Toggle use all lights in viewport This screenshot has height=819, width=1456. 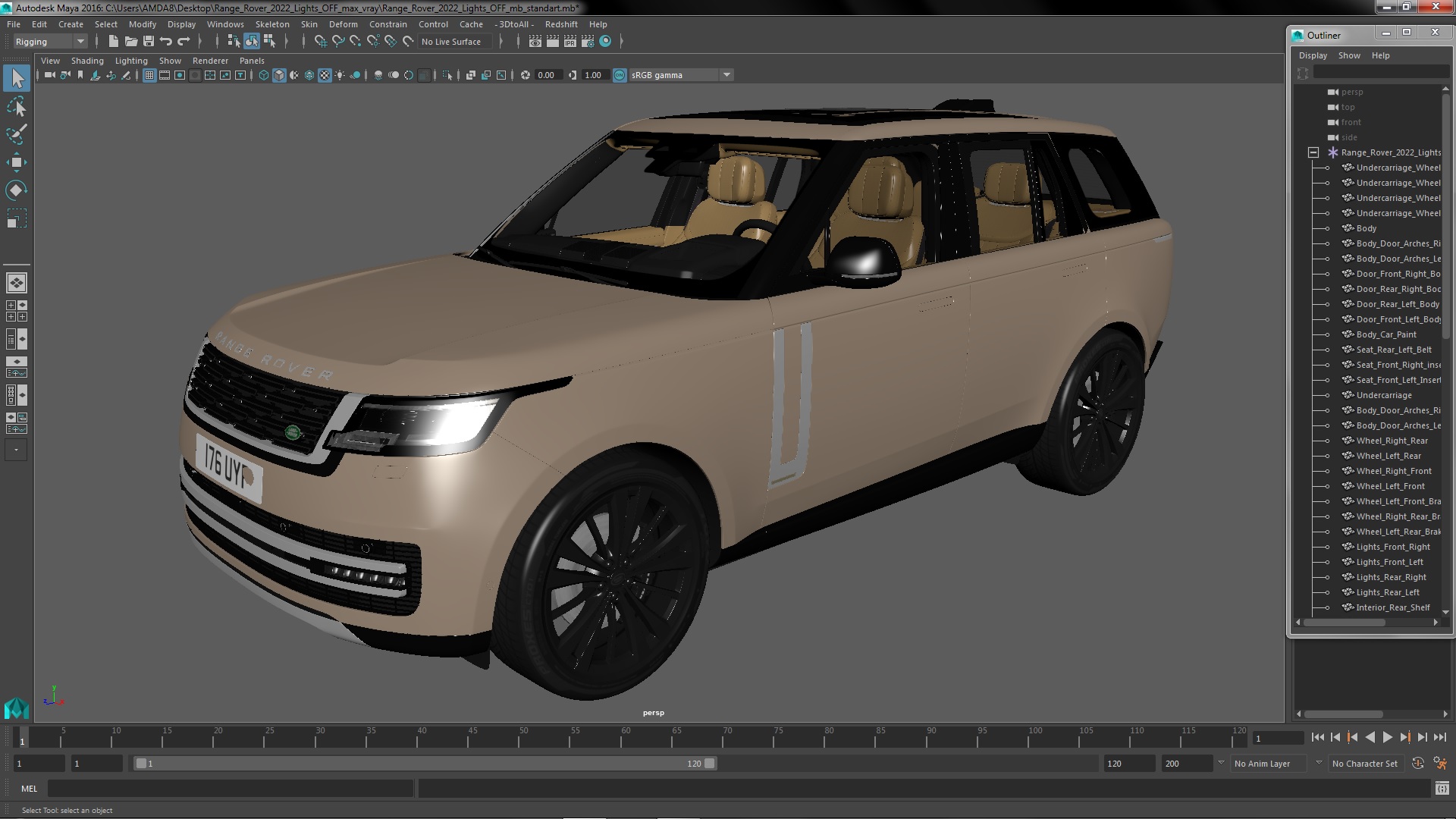click(340, 75)
